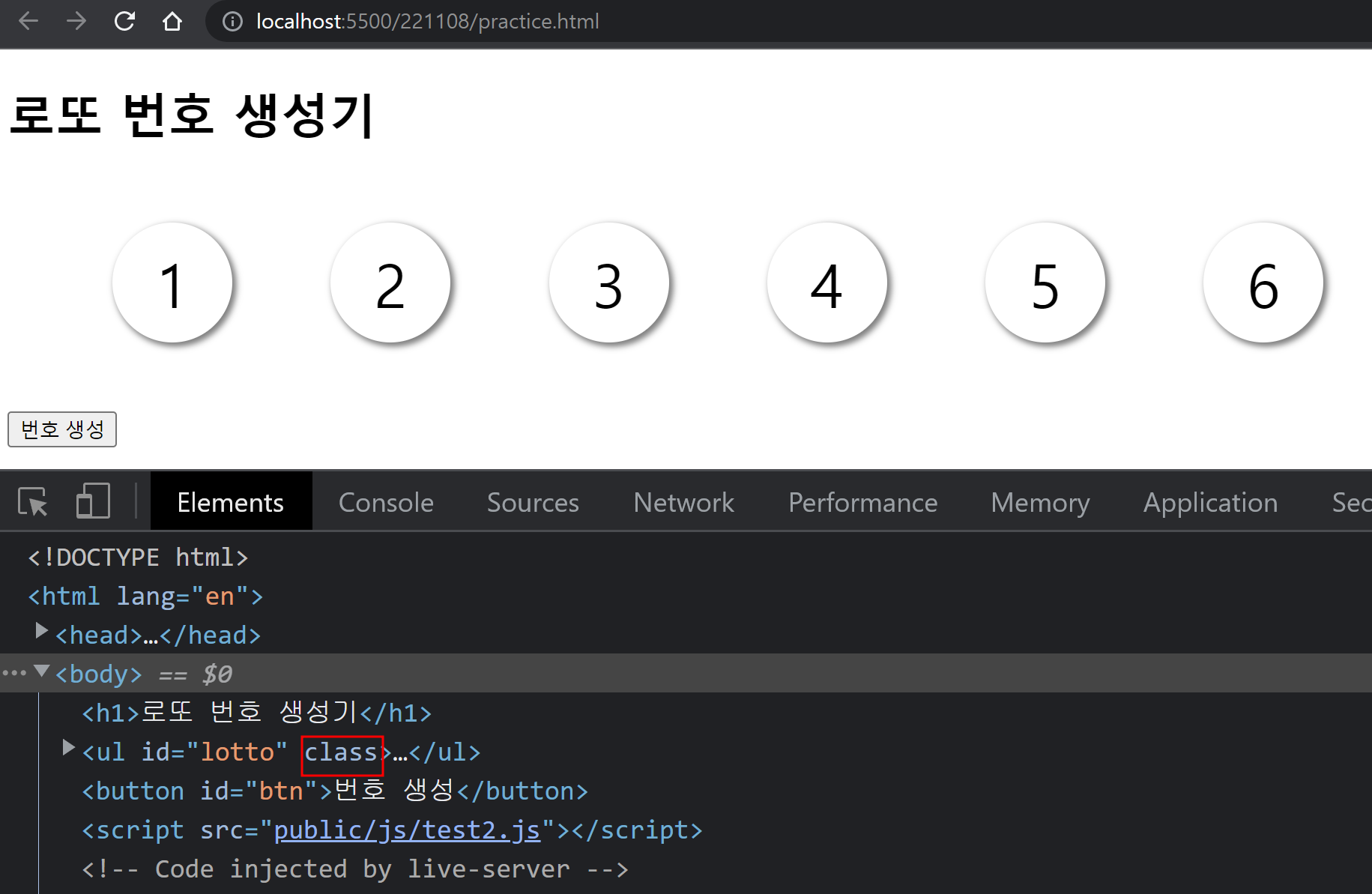Image resolution: width=1372 pixels, height=894 pixels.
Task: Toggle the device toolbar icon
Action: 93,501
